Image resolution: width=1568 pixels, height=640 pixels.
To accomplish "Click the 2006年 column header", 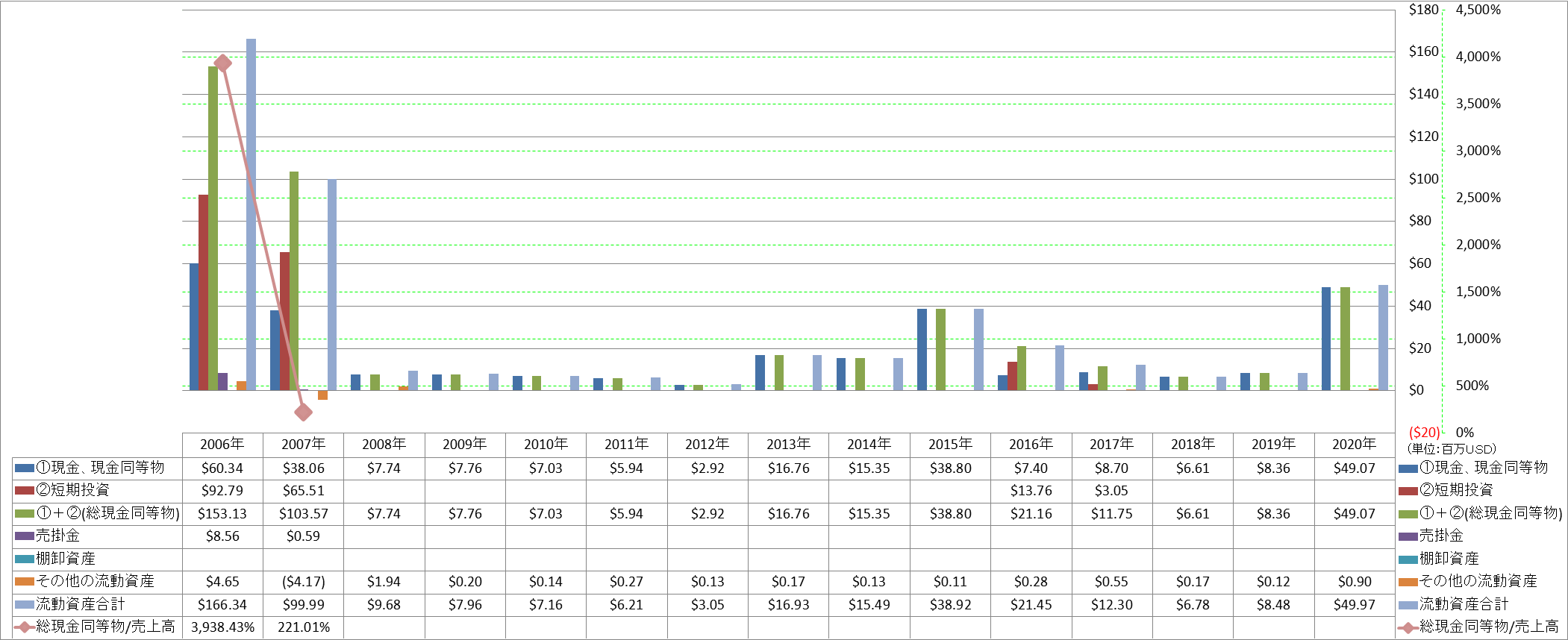I will tap(222, 445).
